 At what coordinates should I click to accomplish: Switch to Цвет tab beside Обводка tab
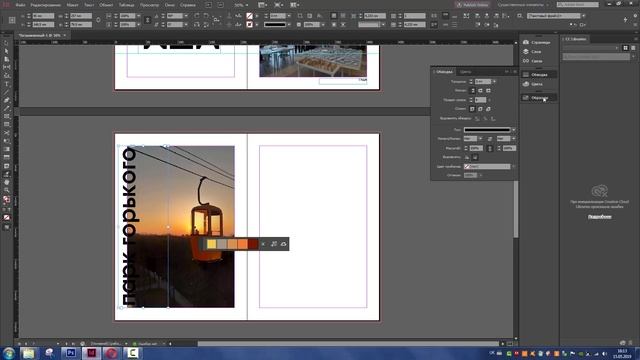click(x=465, y=72)
